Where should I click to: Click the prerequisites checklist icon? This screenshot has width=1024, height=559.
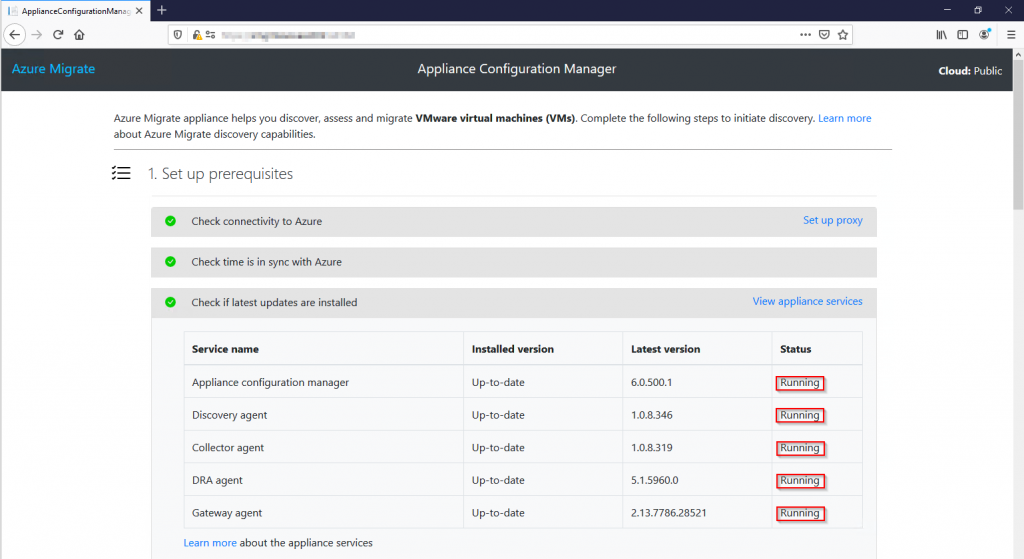pos(121,173)
